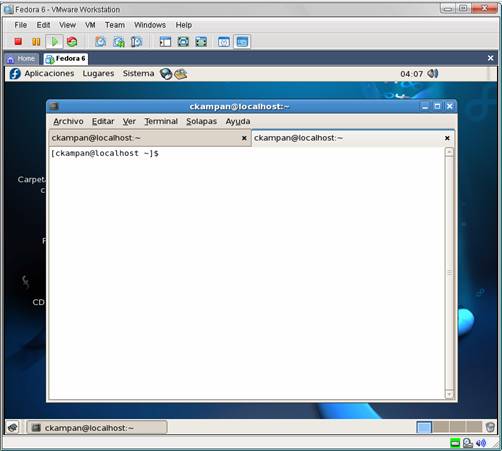The height and width of the screenshot is (451, 502).
Task: Click the red Power Off toolbar button
Action: 18,42
